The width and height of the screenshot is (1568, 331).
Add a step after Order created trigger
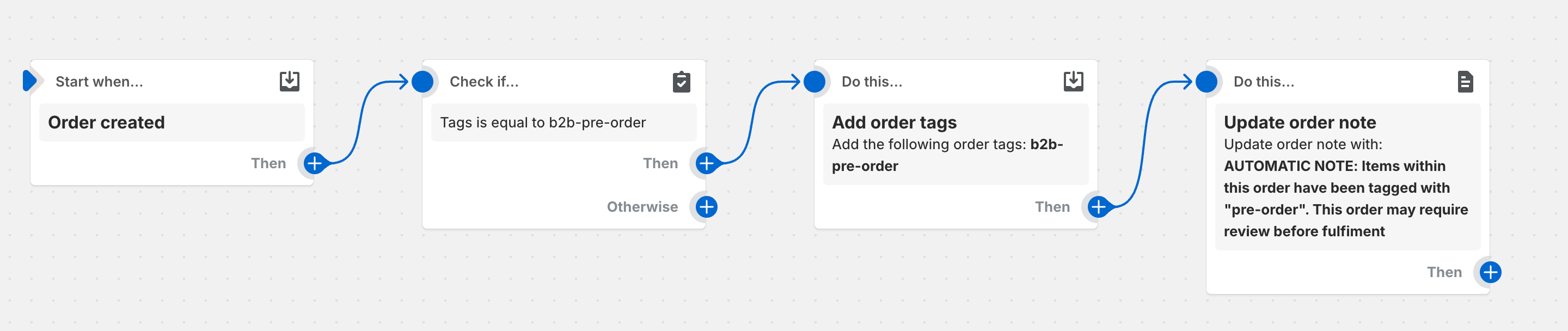[x=314, y=162]
